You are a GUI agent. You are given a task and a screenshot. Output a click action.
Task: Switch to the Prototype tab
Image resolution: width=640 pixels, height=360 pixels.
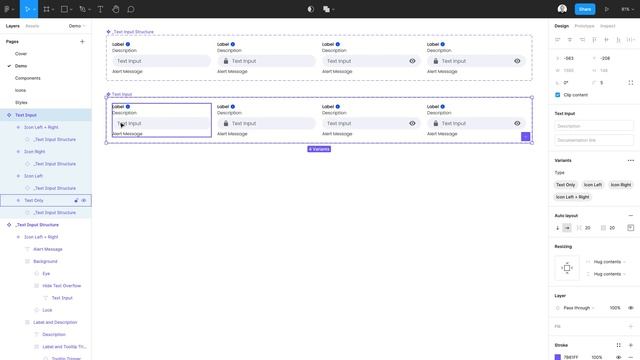point(584,26)
